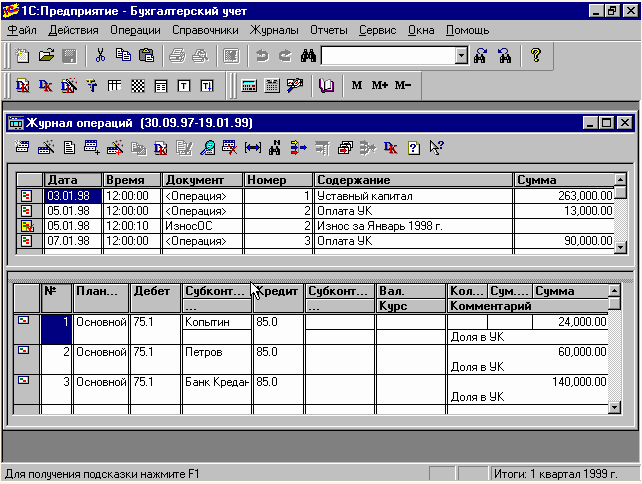
Task: Click the Cut scissors icon
Action: pyautogui.click(x=100, y=56)
